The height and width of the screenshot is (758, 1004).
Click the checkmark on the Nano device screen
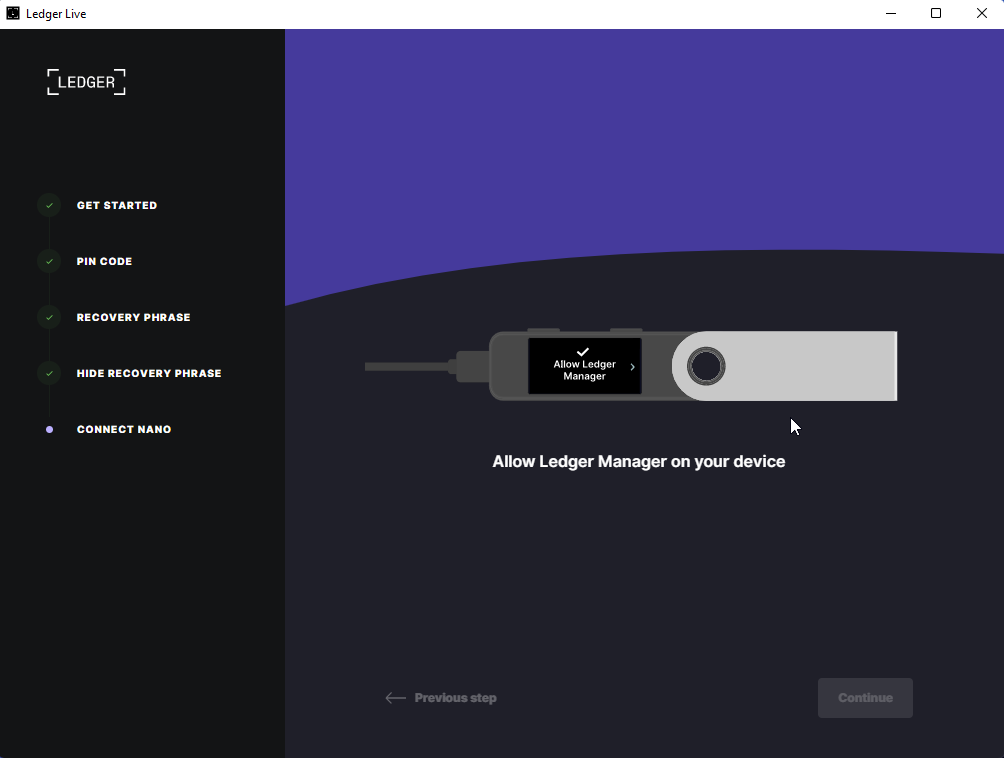tap(583, 351)
